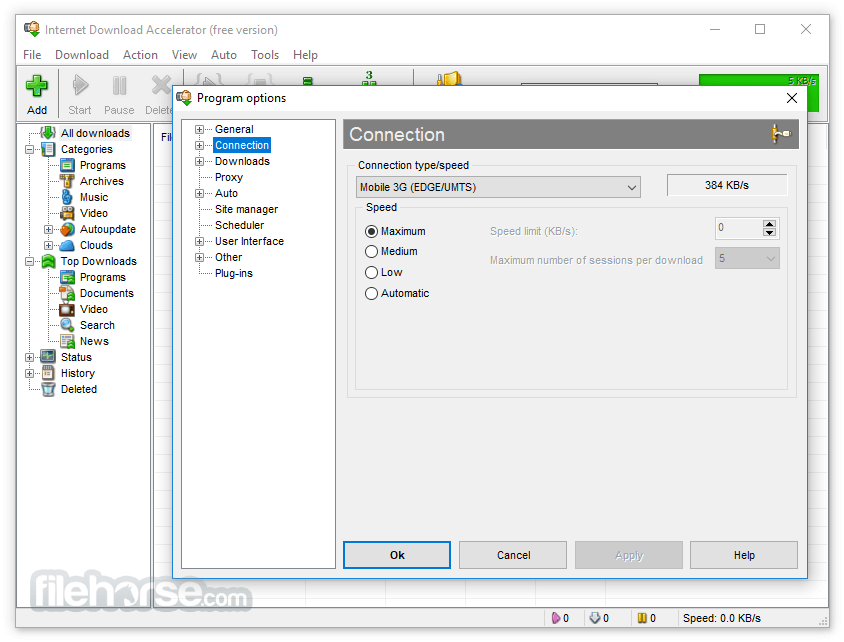
Task: Open the Tools menu
Action: 265,55
